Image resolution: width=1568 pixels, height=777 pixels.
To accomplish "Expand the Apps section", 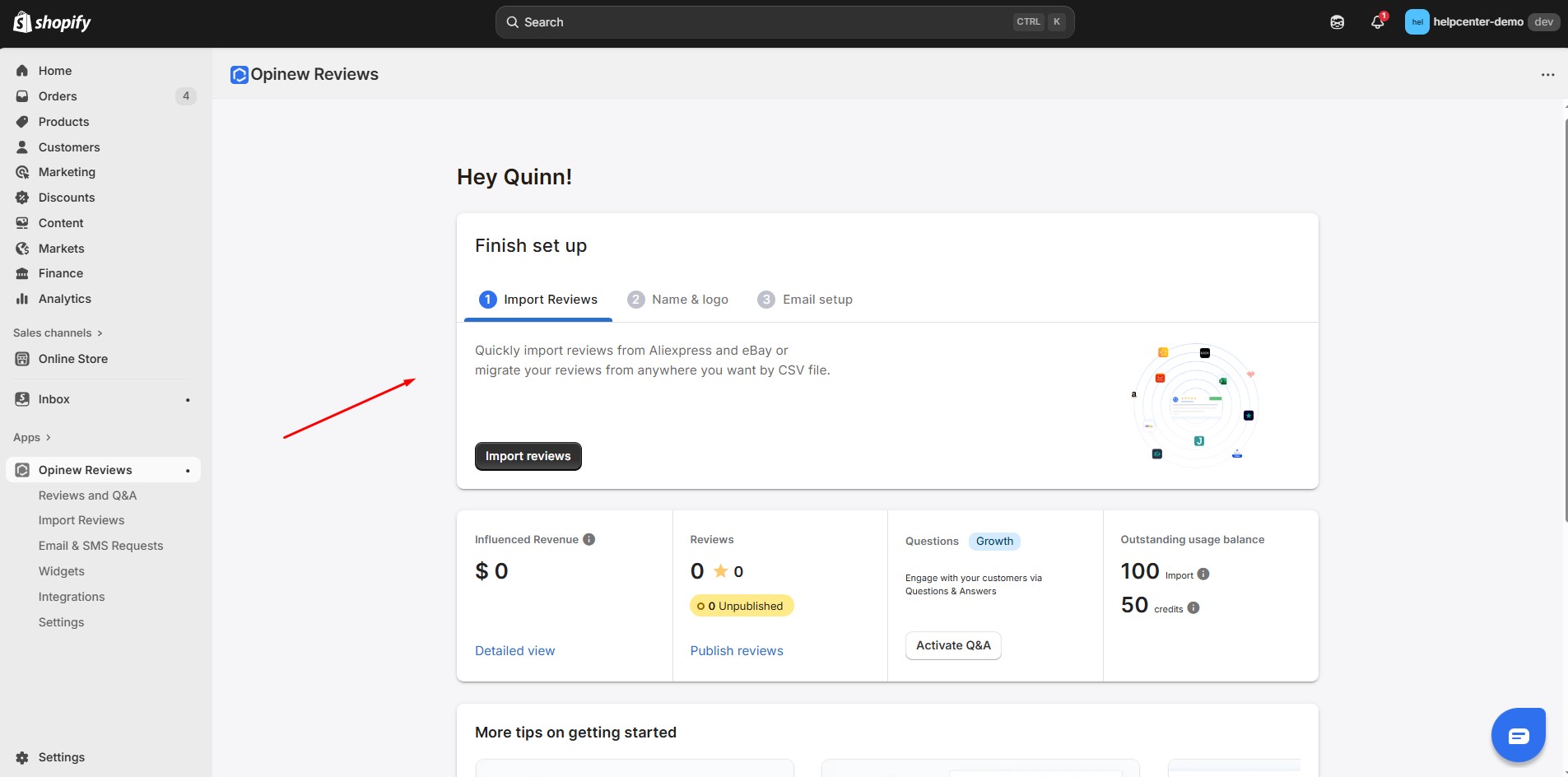I will [32, 438].
